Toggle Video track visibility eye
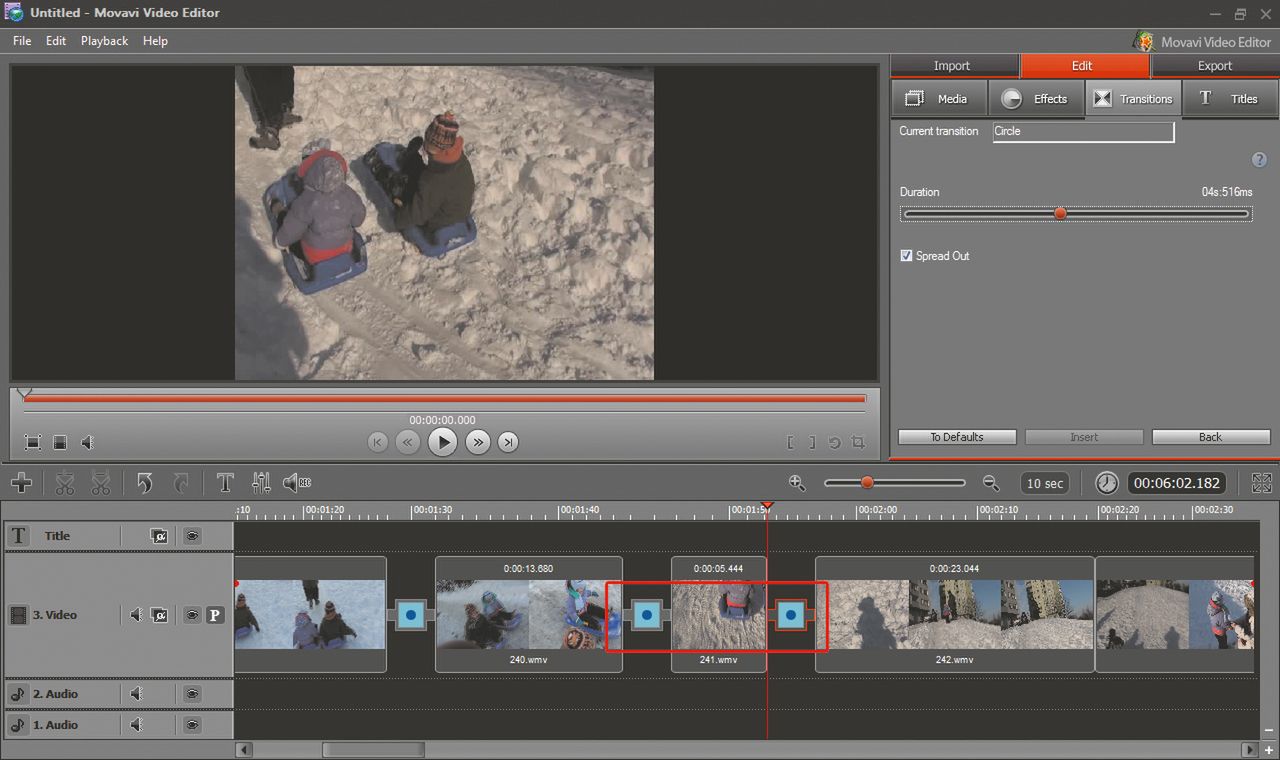This screenshot has width=1280, height=760. click(192, 615)
